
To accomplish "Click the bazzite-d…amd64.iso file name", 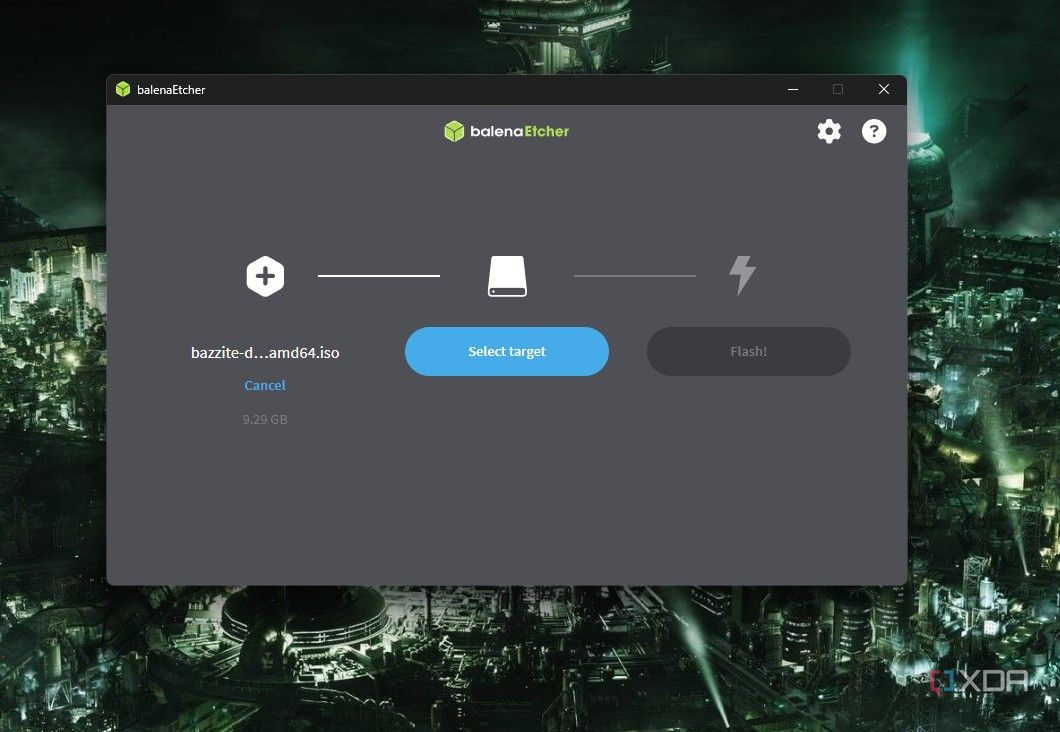I will pyautogui.click(x=265, y=352).
